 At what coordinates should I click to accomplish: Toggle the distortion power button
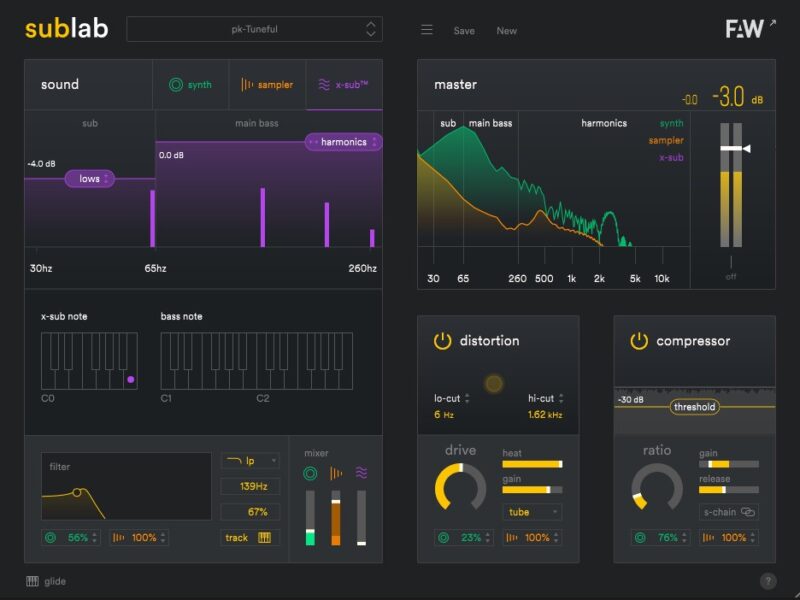coord(442,341)
